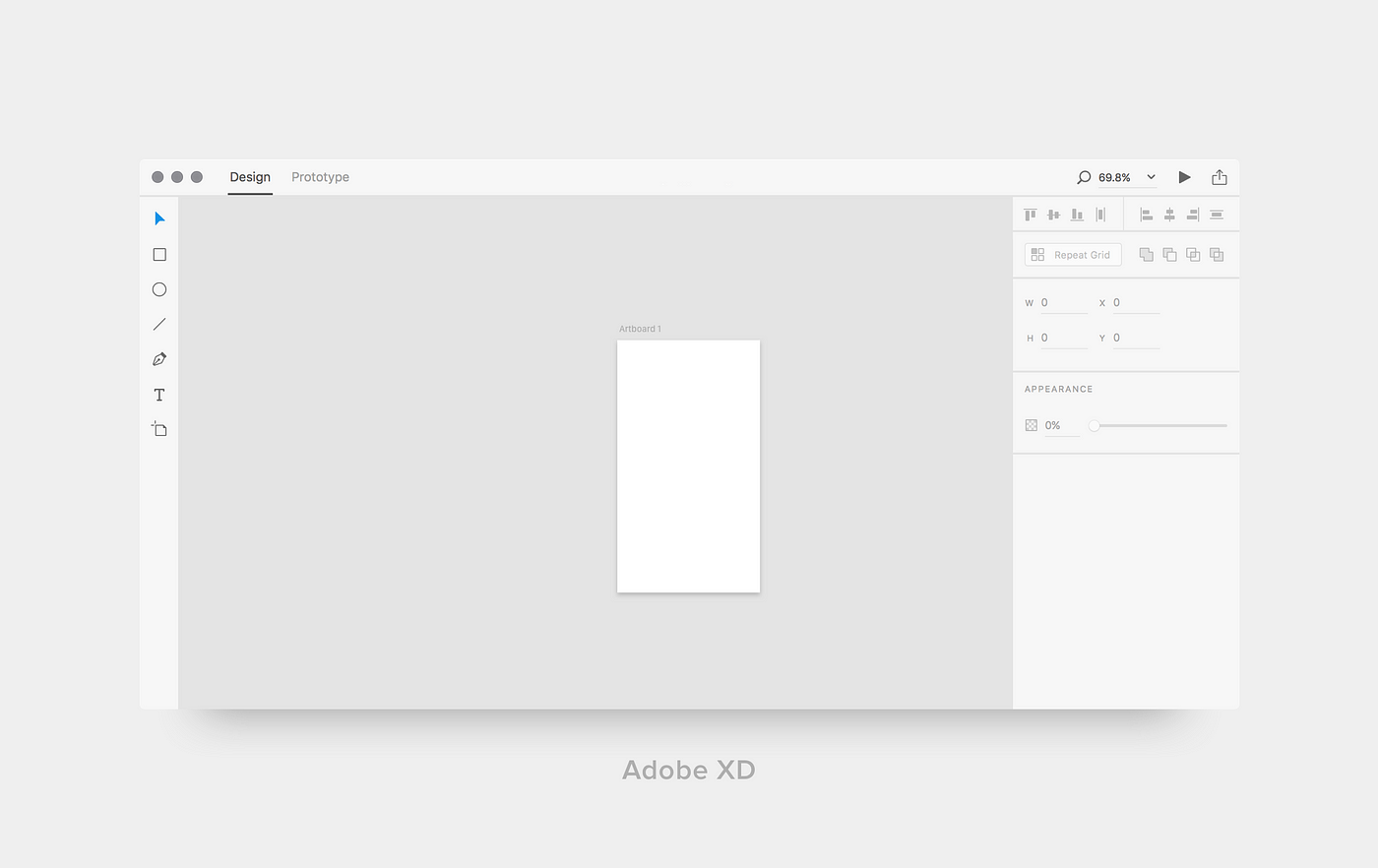Click the Distribute Vertically icon
Viewport: 1378px width, 868px height.
[x=1217, y=215]
